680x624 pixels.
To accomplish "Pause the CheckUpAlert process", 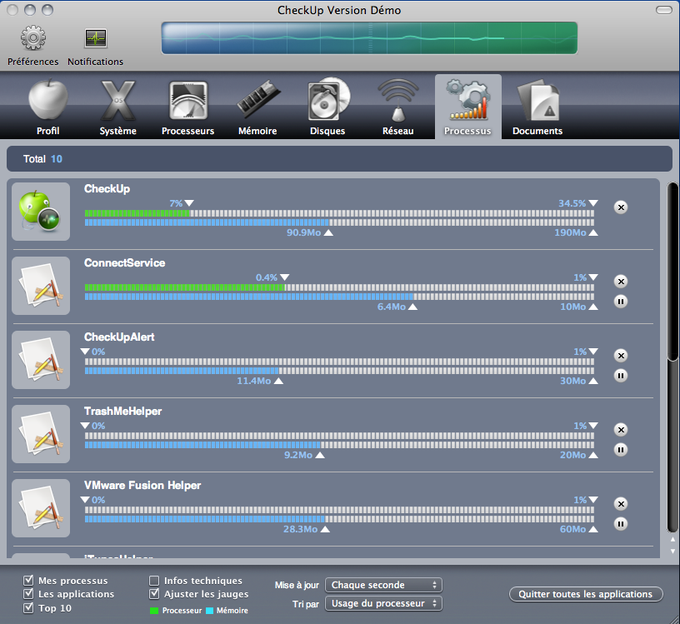I will [x=621, y=376].
